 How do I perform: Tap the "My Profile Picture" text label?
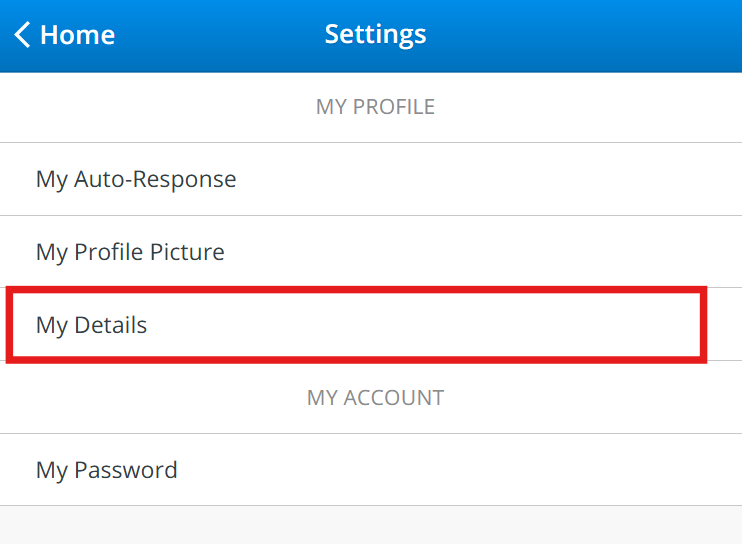(x=130, y=252)
